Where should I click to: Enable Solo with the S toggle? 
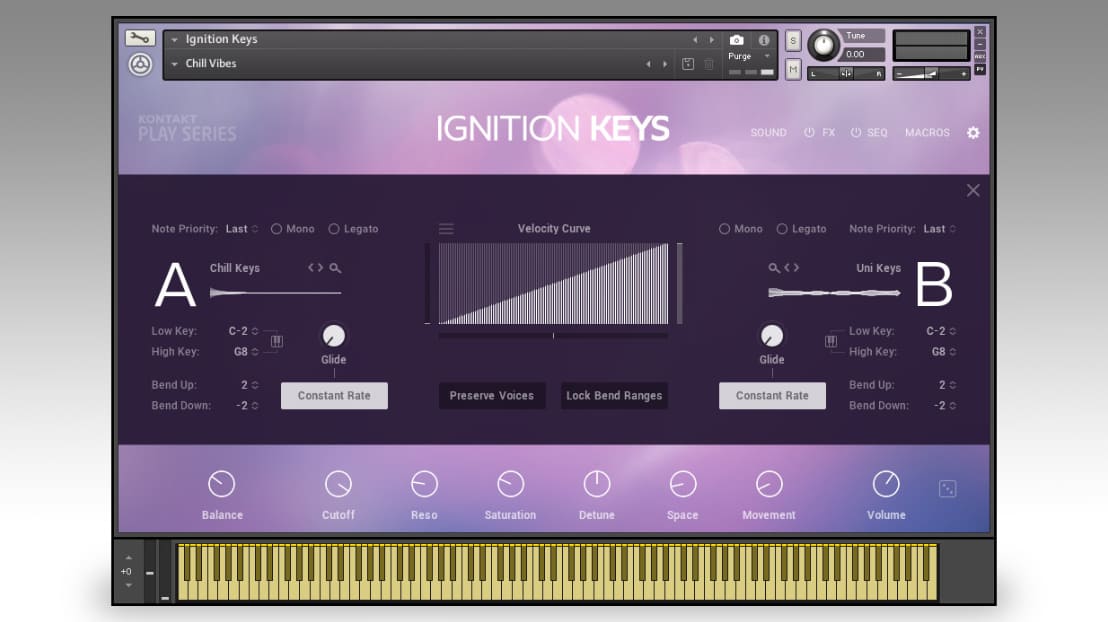(791, 39)
